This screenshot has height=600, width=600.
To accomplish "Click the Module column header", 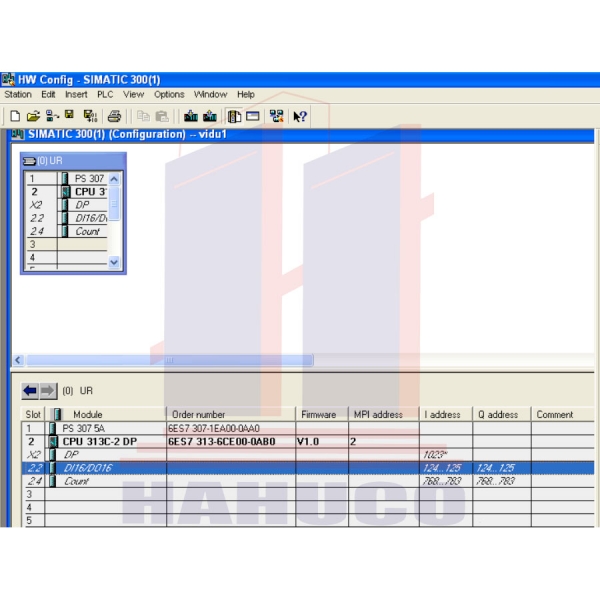I will [x=106, y=414].
